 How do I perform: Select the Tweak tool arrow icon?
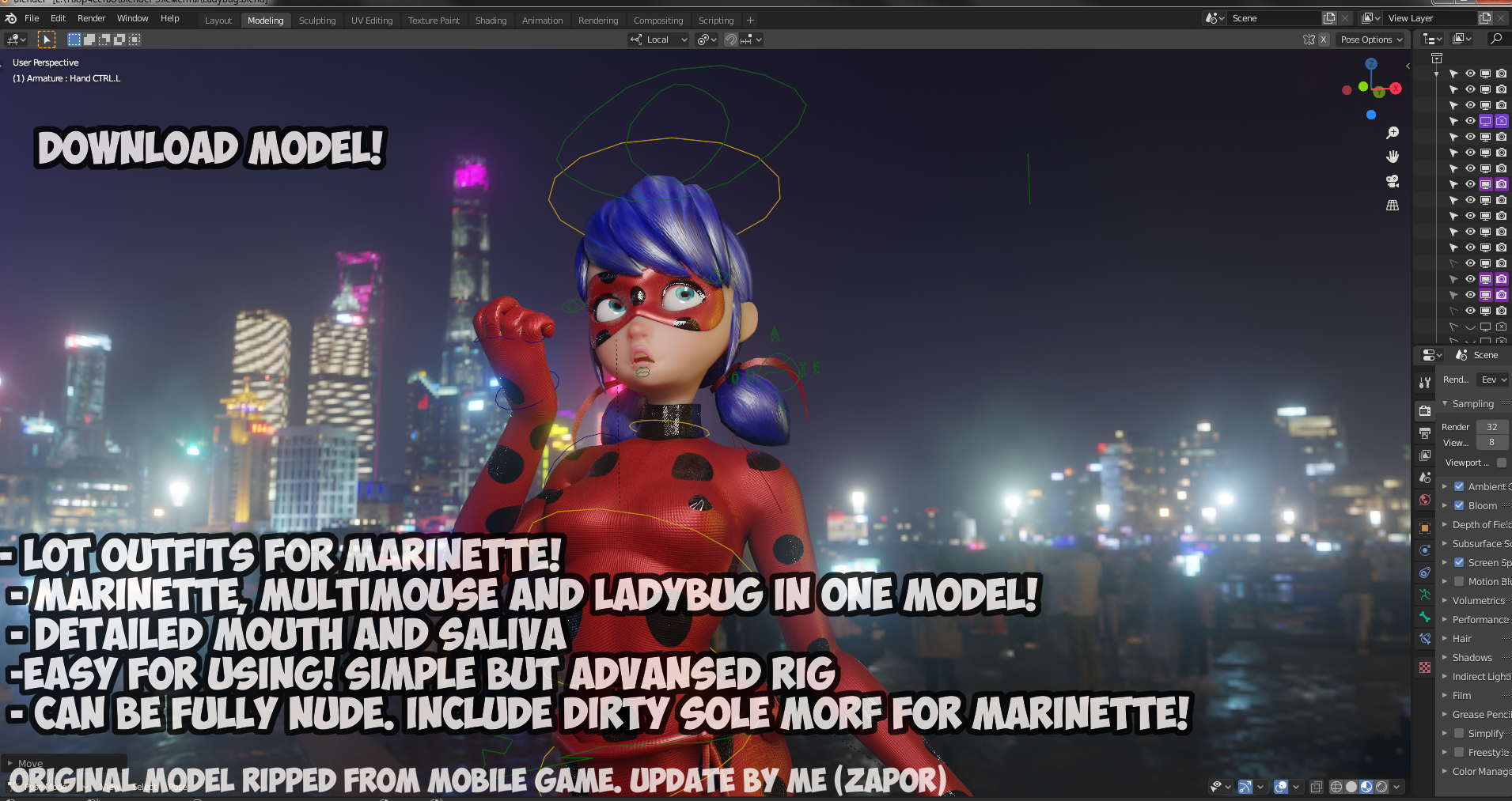(x=47, y=40)
